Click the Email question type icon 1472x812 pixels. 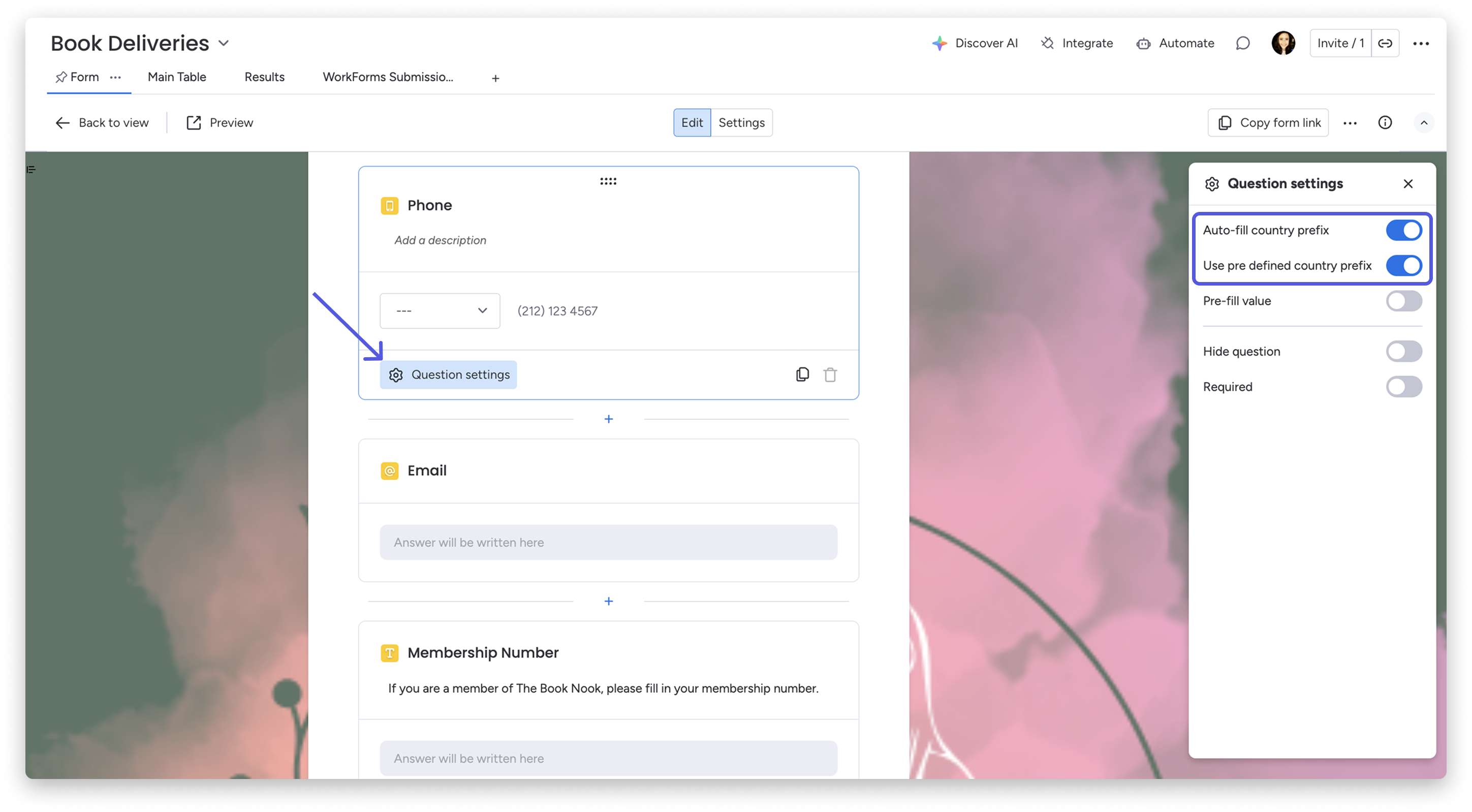(x=389, y=471)
